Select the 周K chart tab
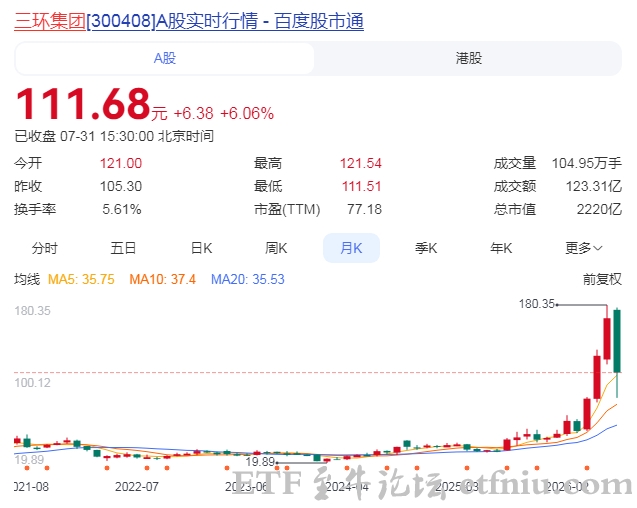The height and width of the screenshot is (508, 637). point(276,248)
